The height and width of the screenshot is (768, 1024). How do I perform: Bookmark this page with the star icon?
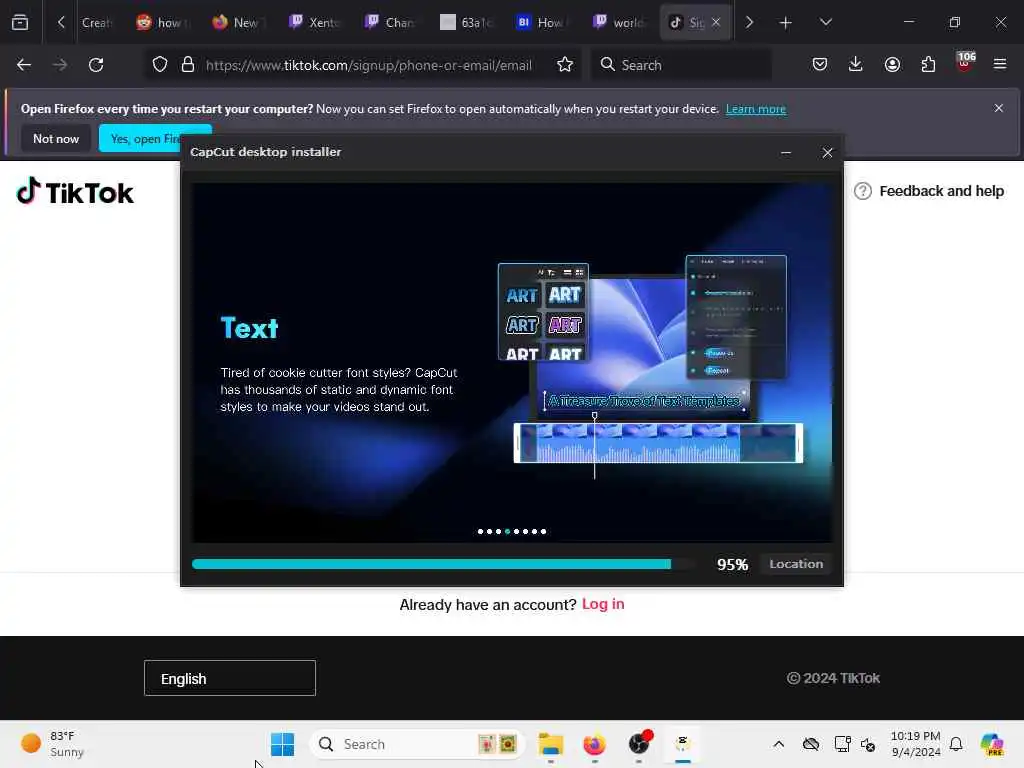tap(565, 65)
